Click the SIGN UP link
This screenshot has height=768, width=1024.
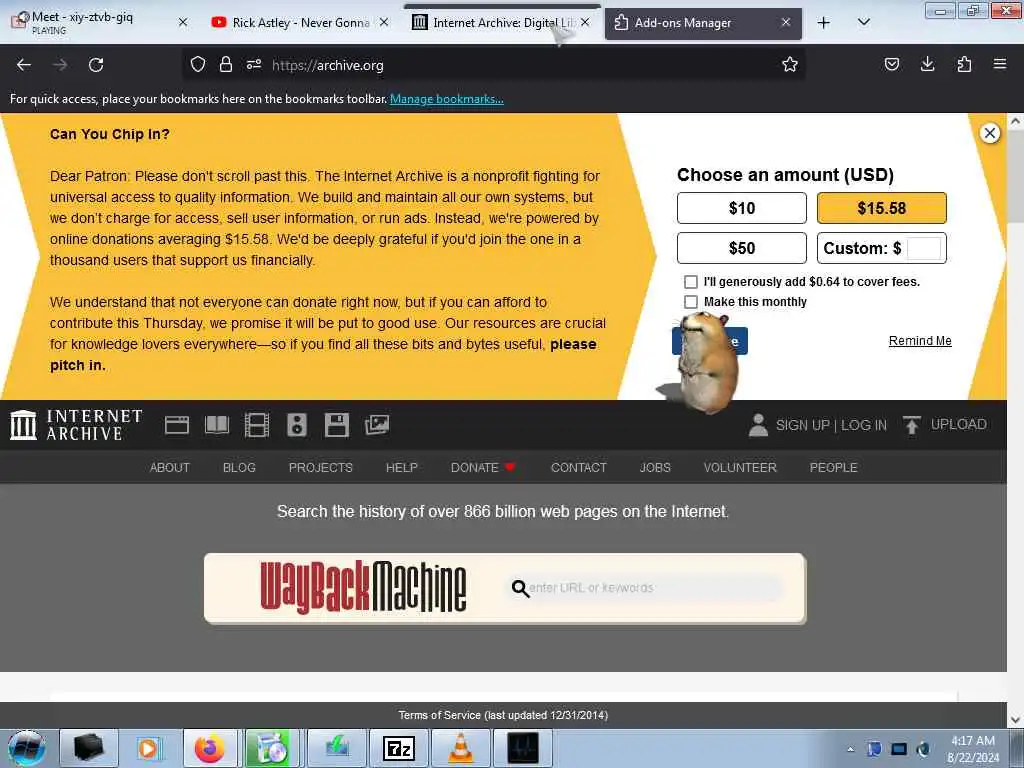802,425
